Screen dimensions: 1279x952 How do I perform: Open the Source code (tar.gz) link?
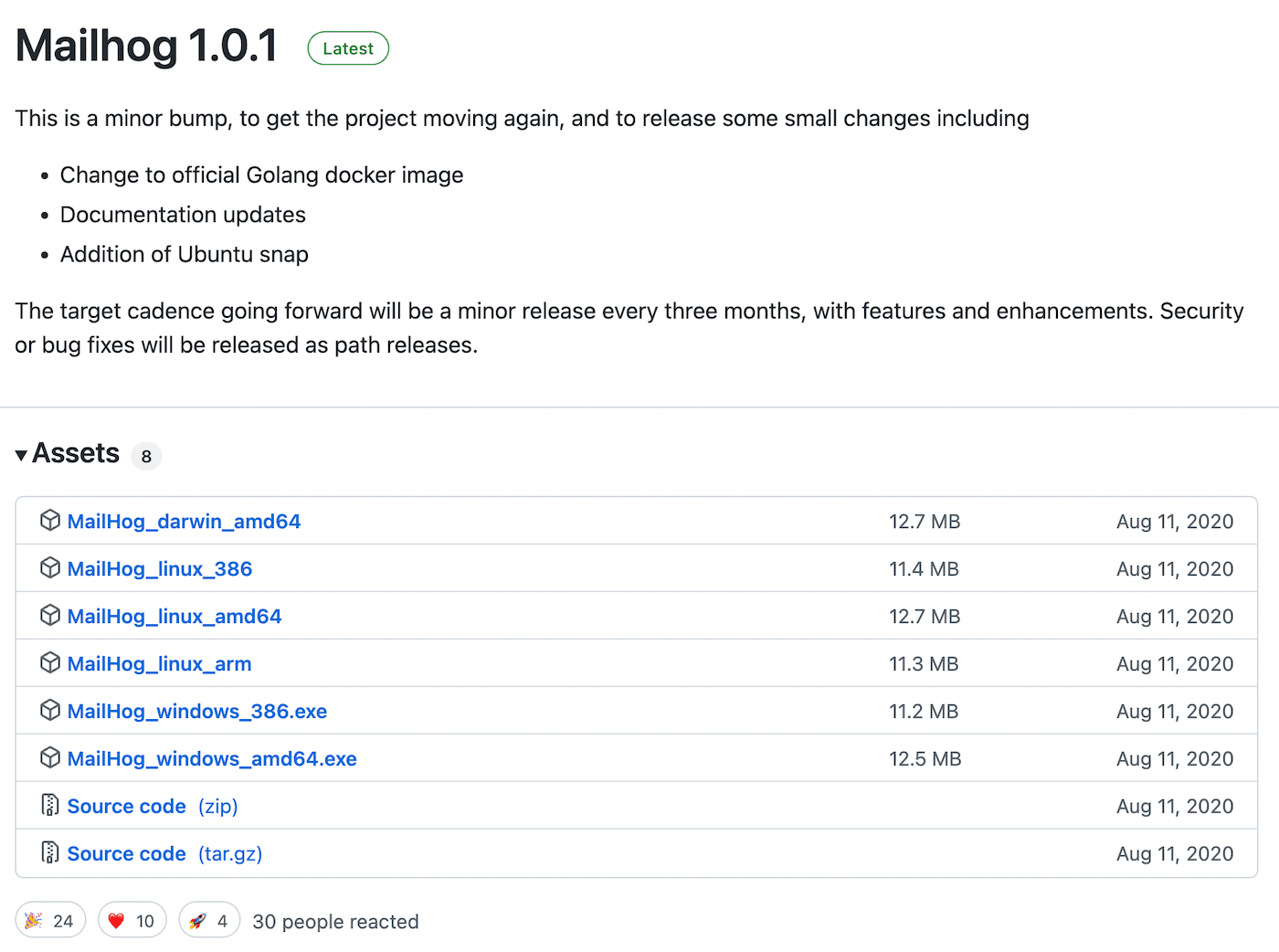126,853
